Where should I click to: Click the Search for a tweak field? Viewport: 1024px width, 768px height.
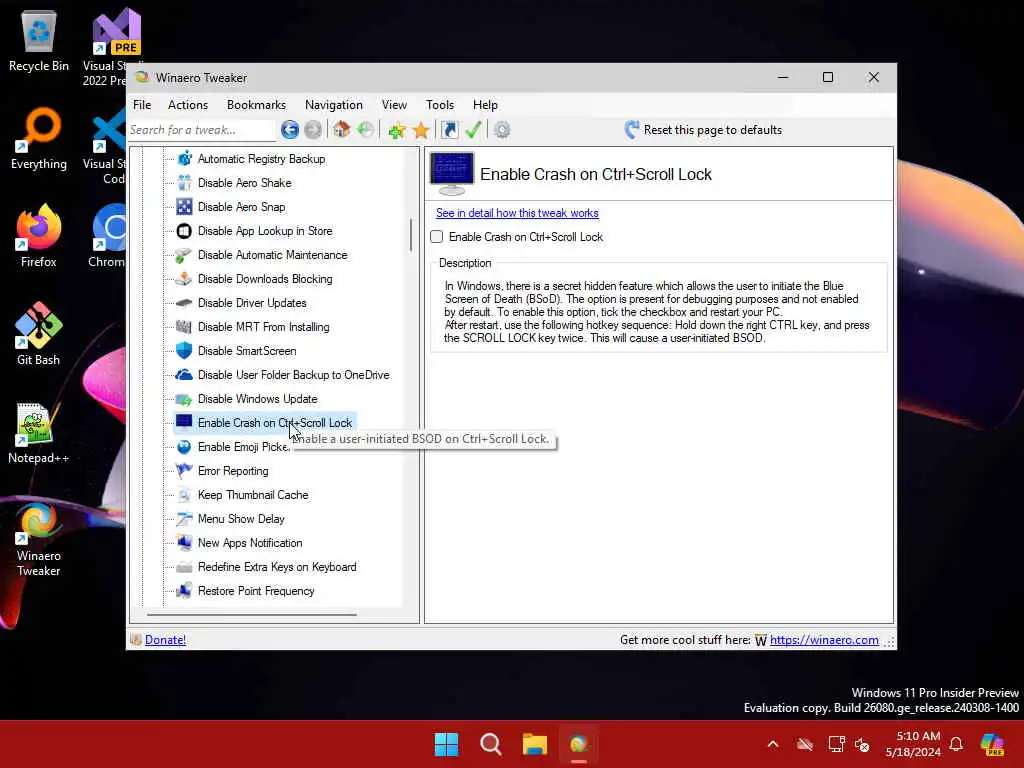pyautogui.click(x=201, y=130)
